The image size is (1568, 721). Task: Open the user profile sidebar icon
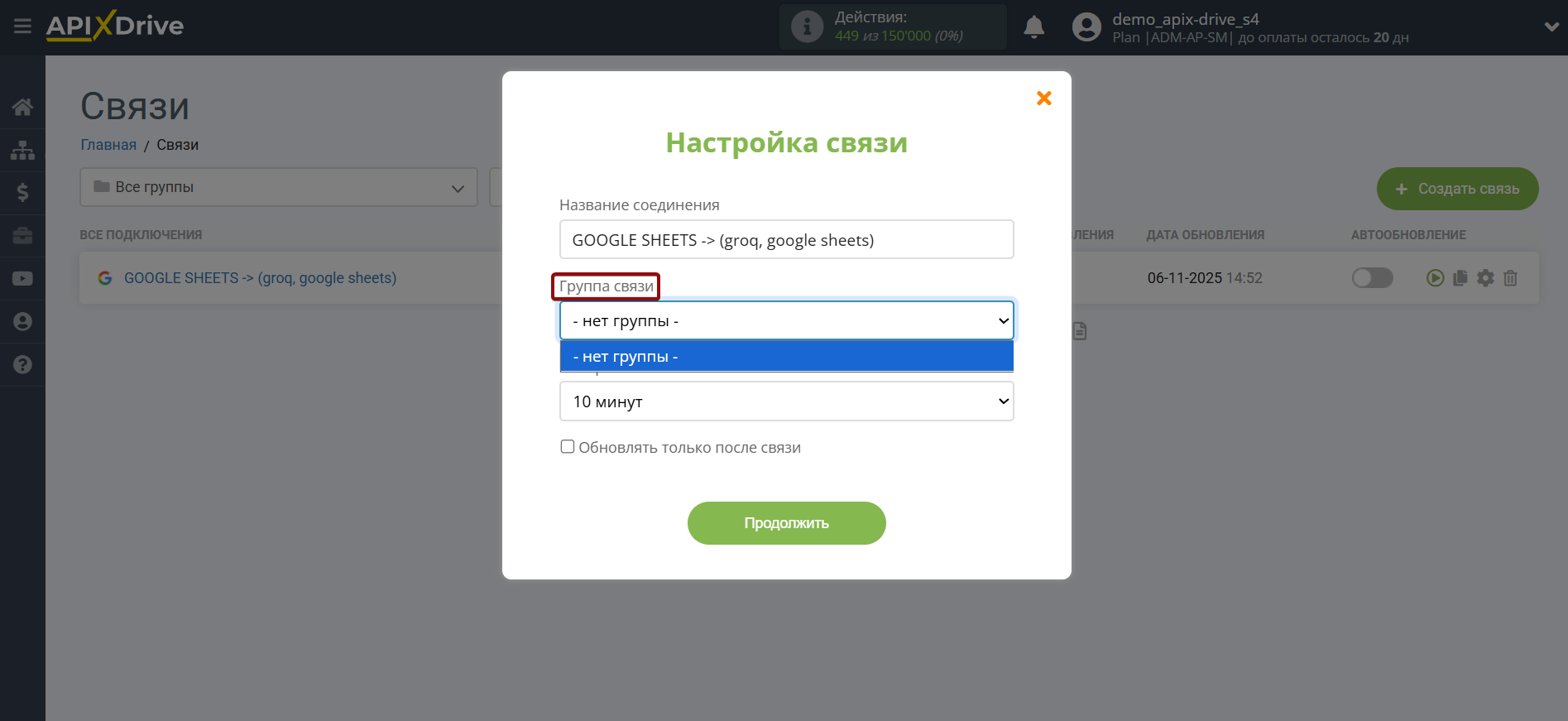click(x=22, y=321)
